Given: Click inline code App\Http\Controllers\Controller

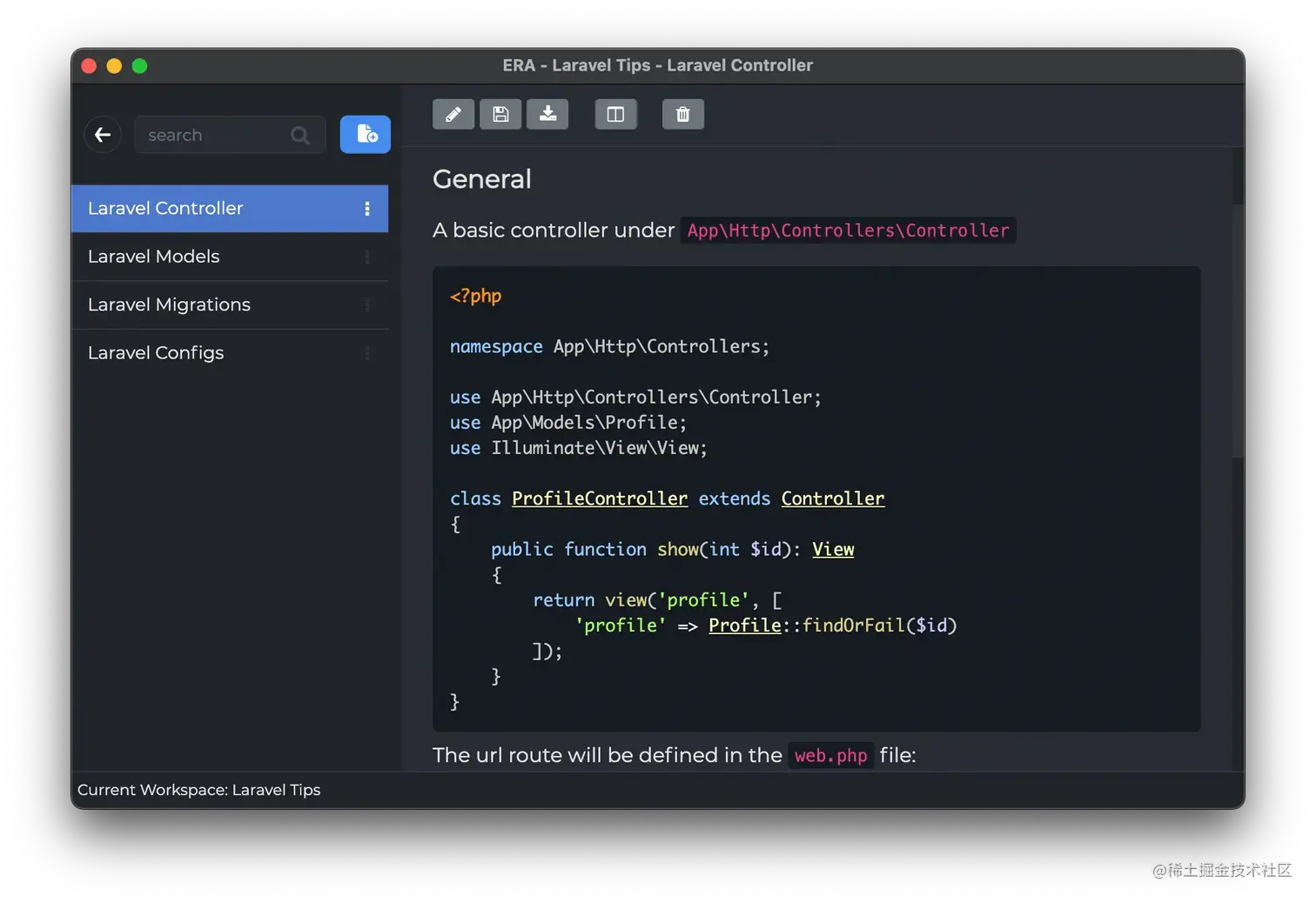Looking at the screenshot, I should tap(849, 231).
